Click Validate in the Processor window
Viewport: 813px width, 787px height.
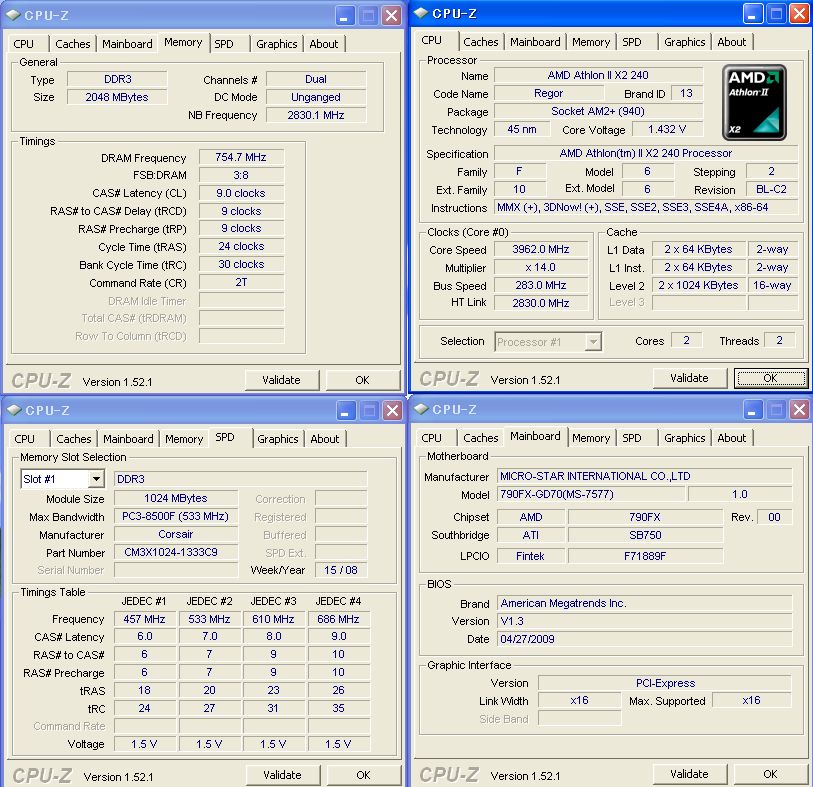pyautogui.click(x=690, y=378)
